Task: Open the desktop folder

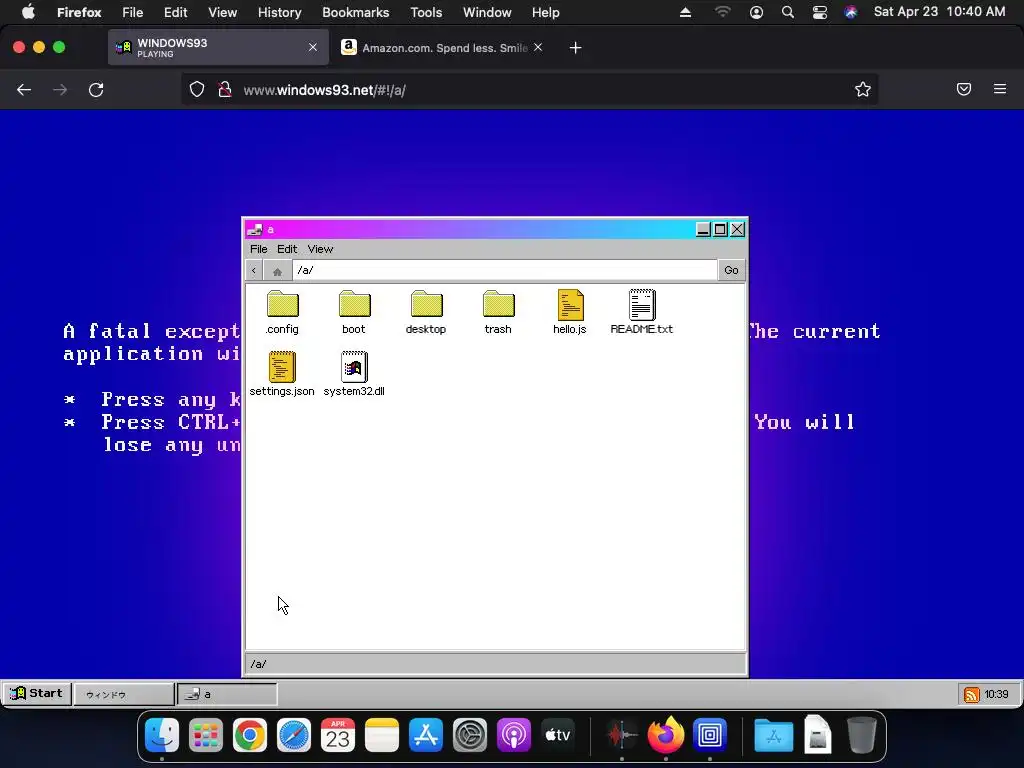Action: click(426, 313)
